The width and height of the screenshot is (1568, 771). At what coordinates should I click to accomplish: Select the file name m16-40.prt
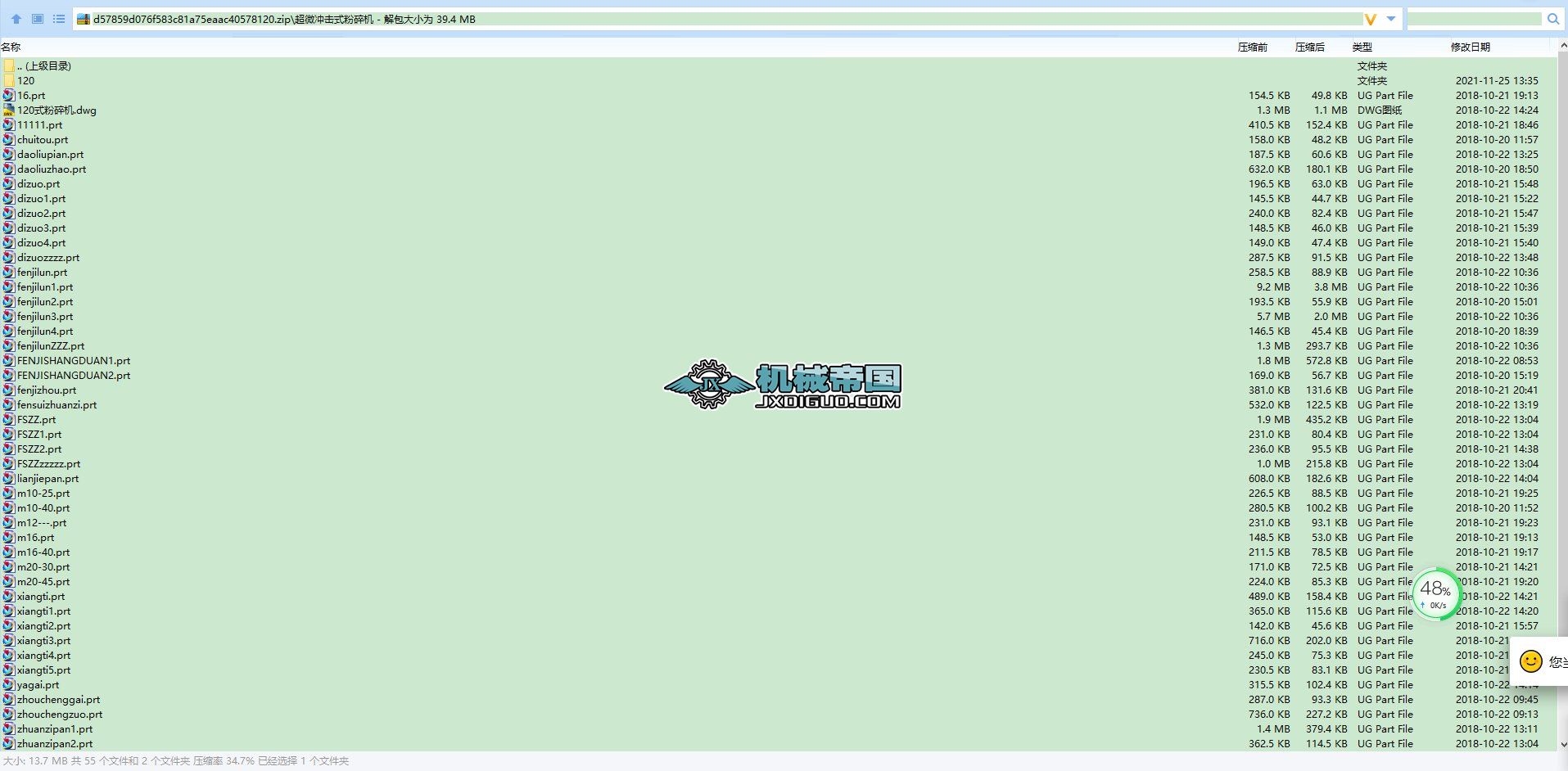coord(43,552)
